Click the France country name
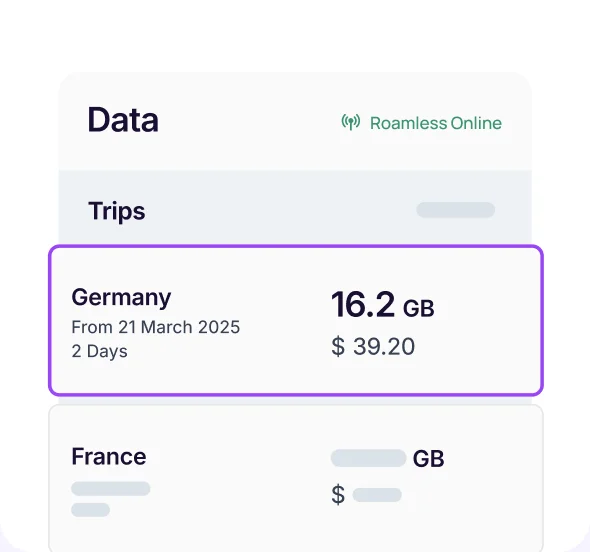590x552 pixels. (109, 456)
